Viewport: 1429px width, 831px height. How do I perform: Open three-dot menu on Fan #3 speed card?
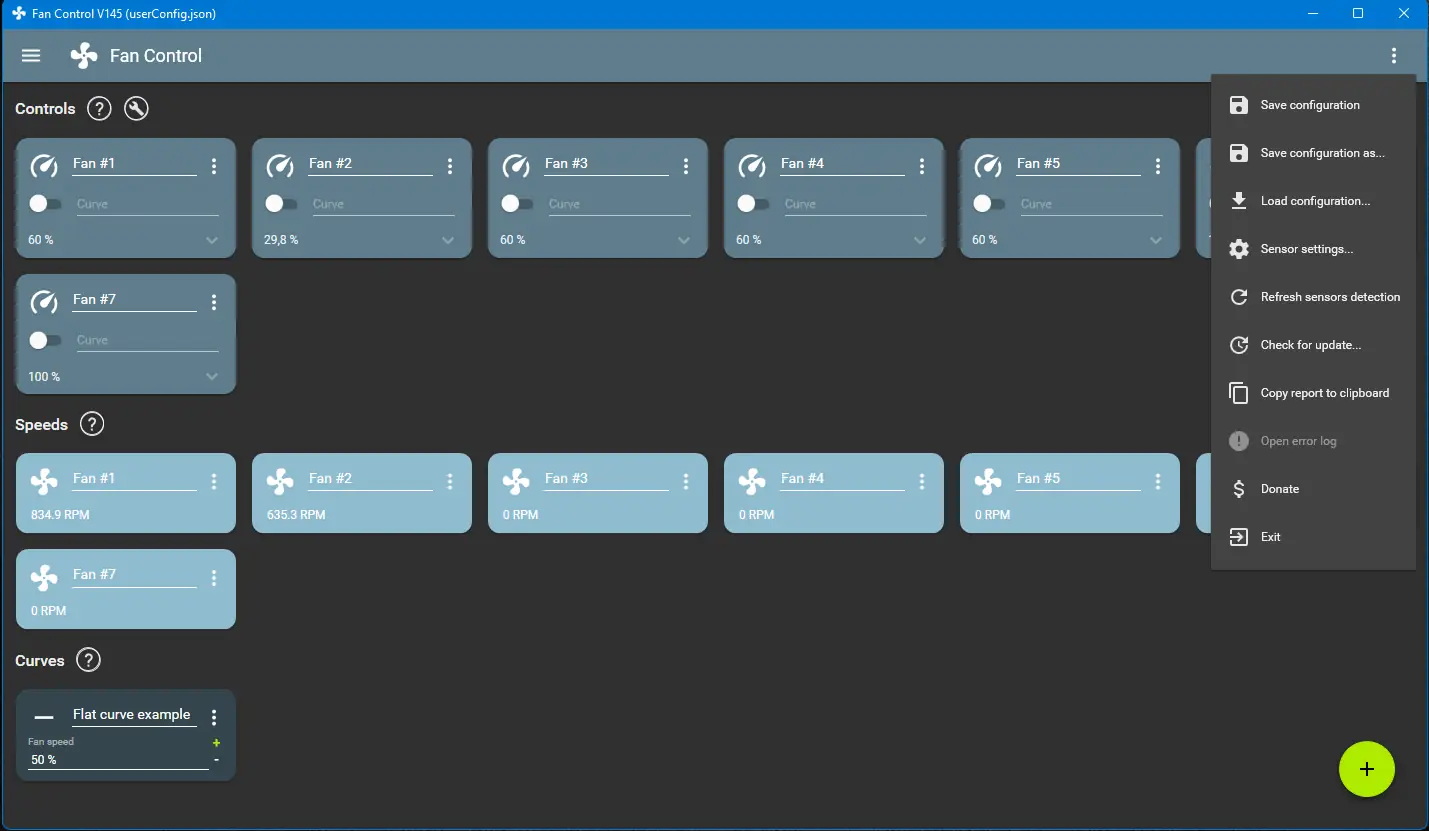pos(686,482)
